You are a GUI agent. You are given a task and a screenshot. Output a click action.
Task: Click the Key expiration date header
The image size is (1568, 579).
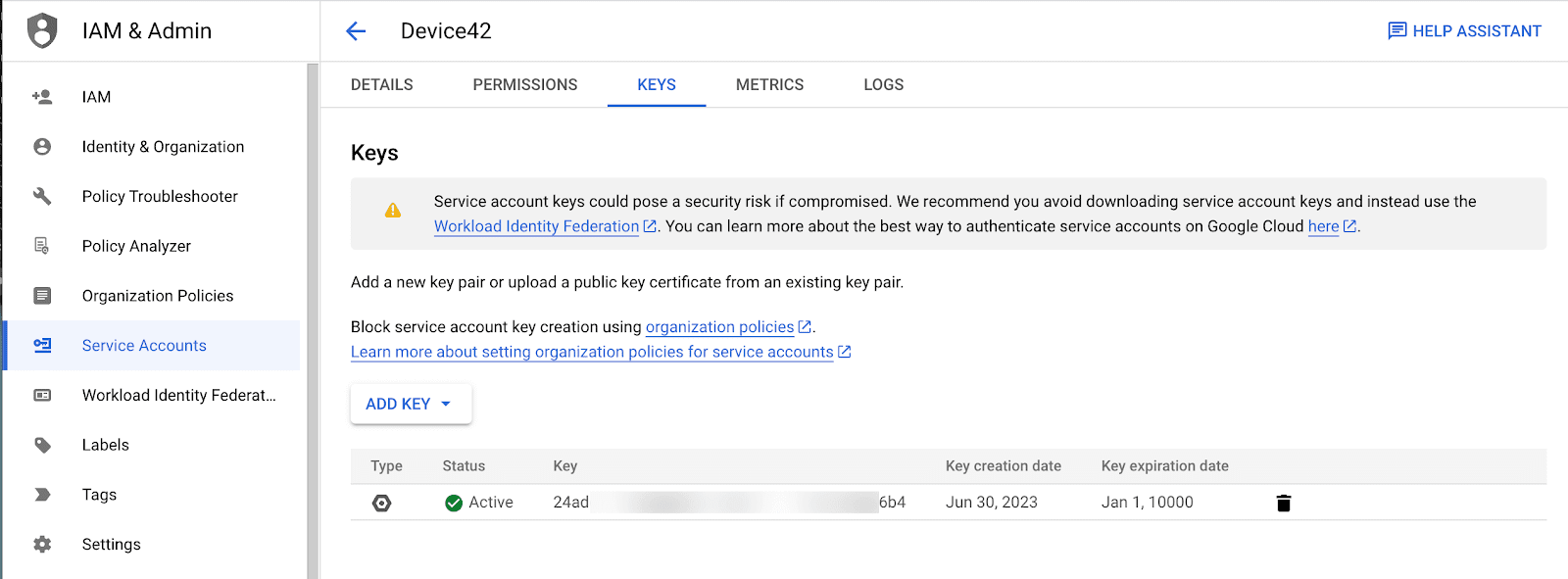[1165, 466]
